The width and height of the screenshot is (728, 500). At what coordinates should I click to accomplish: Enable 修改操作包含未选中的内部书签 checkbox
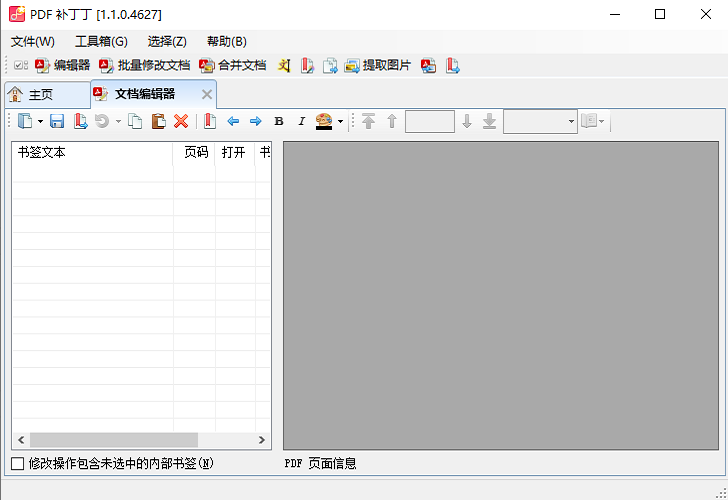pos(18,463)
